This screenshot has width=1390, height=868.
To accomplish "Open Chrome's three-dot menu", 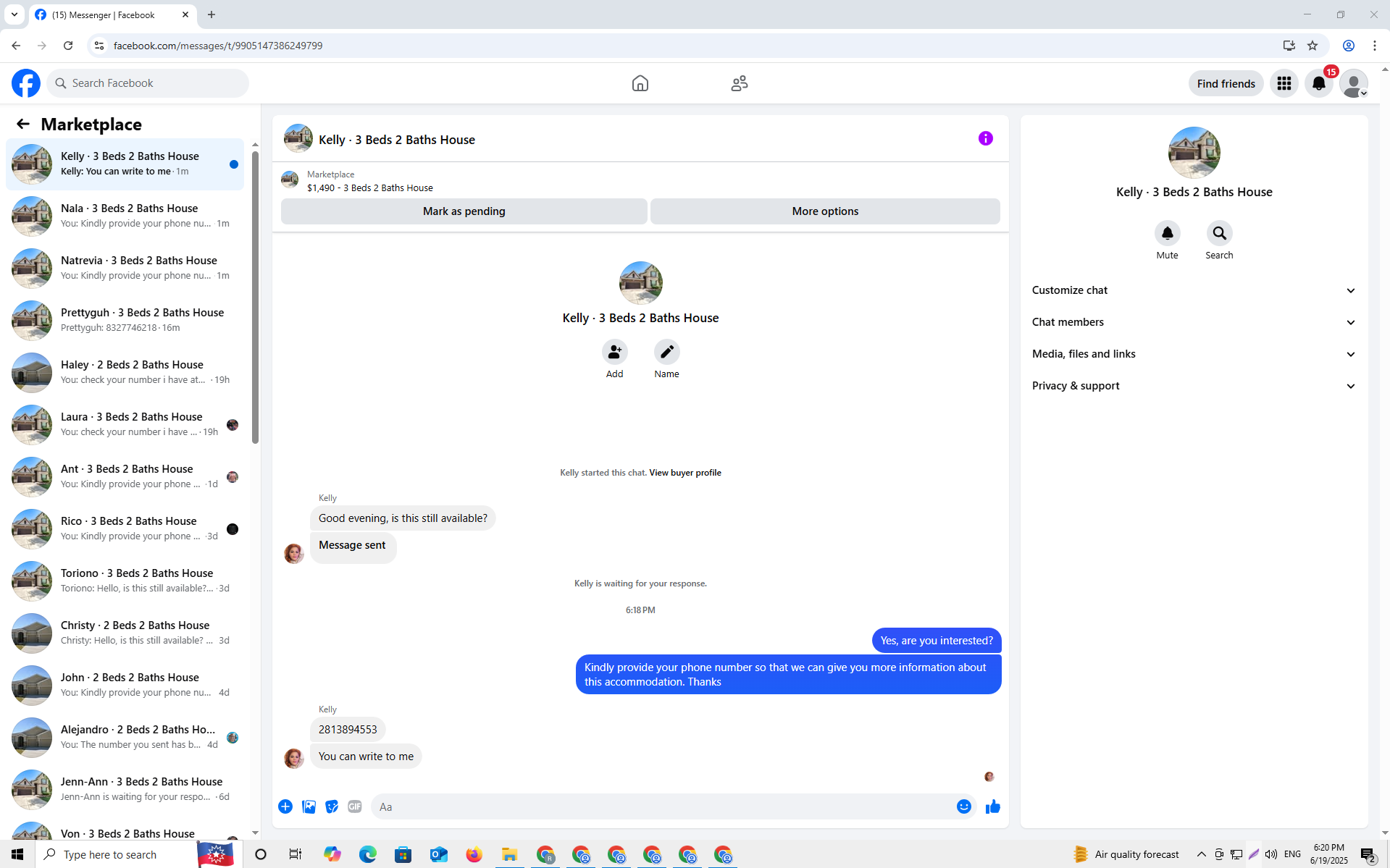I will pyautogui.click(x=1374, y=46).
